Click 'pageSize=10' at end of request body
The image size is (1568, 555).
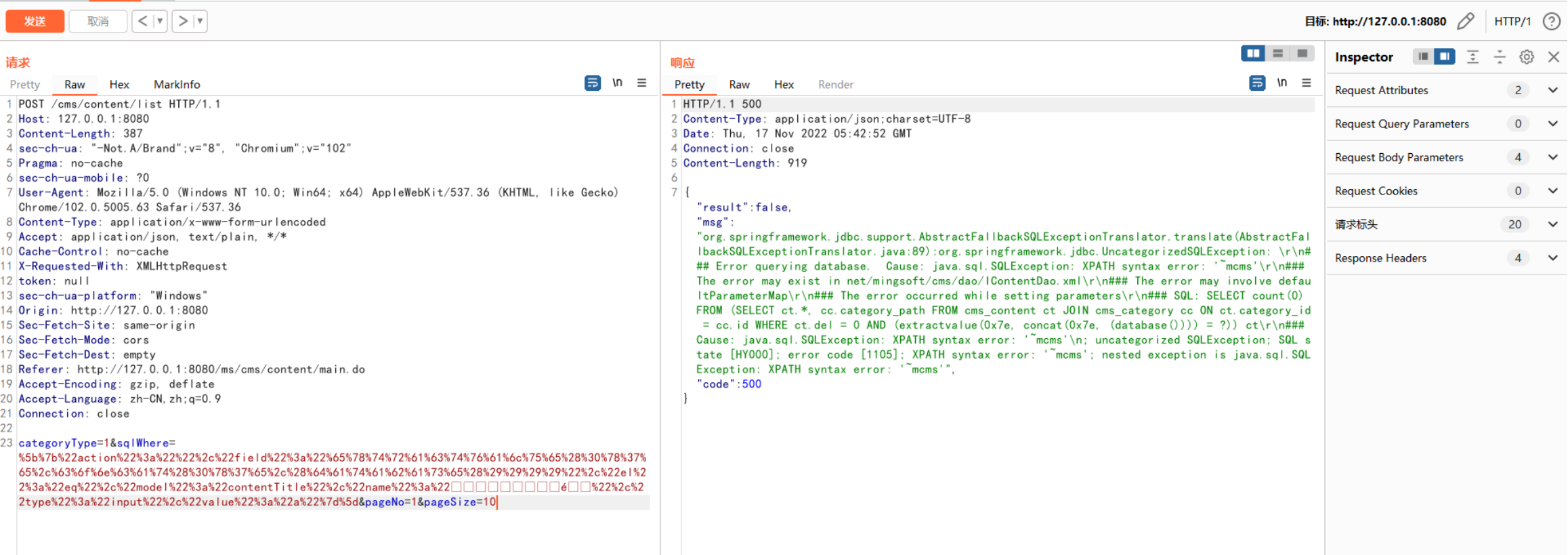click(x=460, y=502)
